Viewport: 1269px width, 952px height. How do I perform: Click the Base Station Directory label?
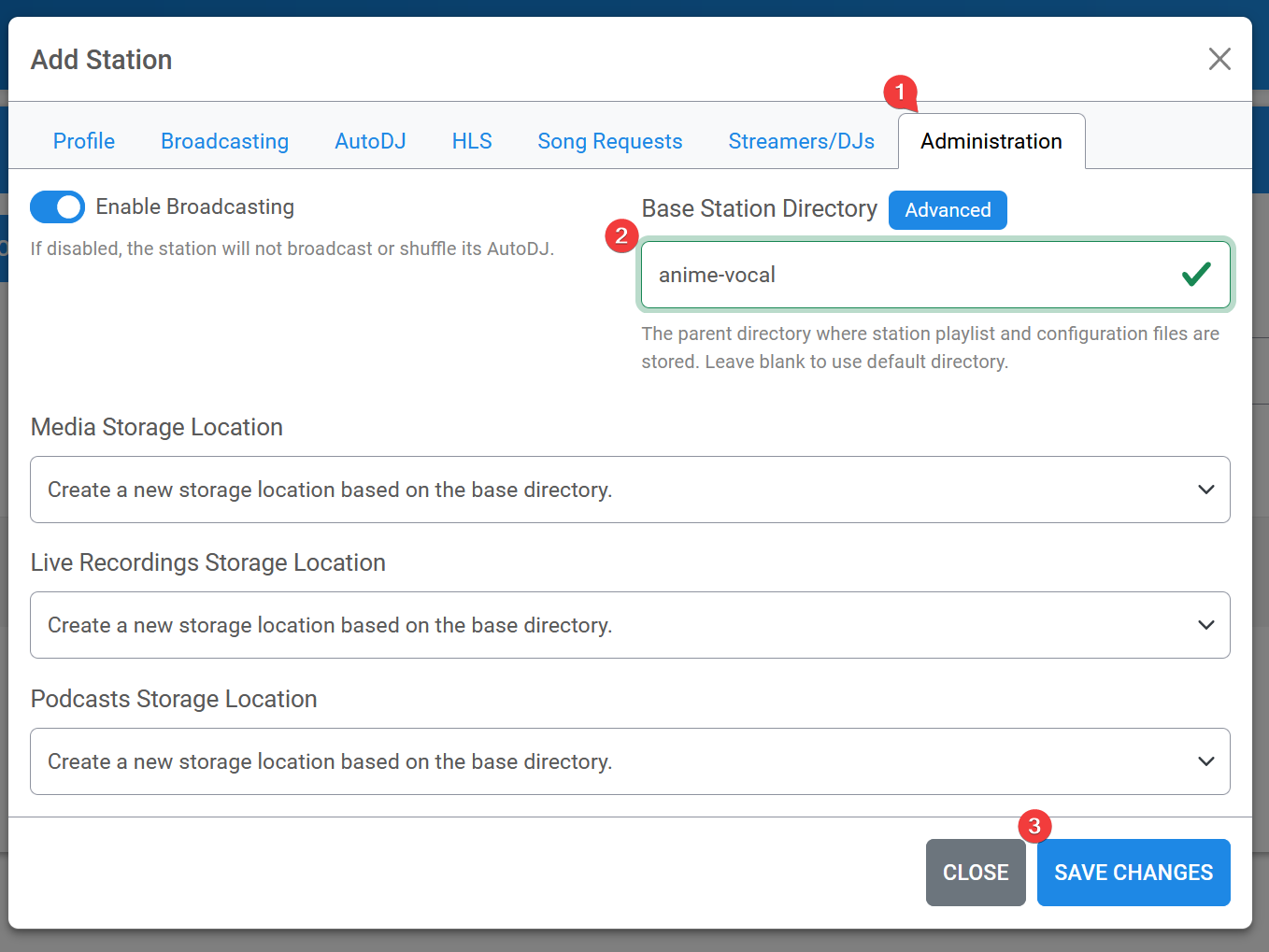(760, 208)
